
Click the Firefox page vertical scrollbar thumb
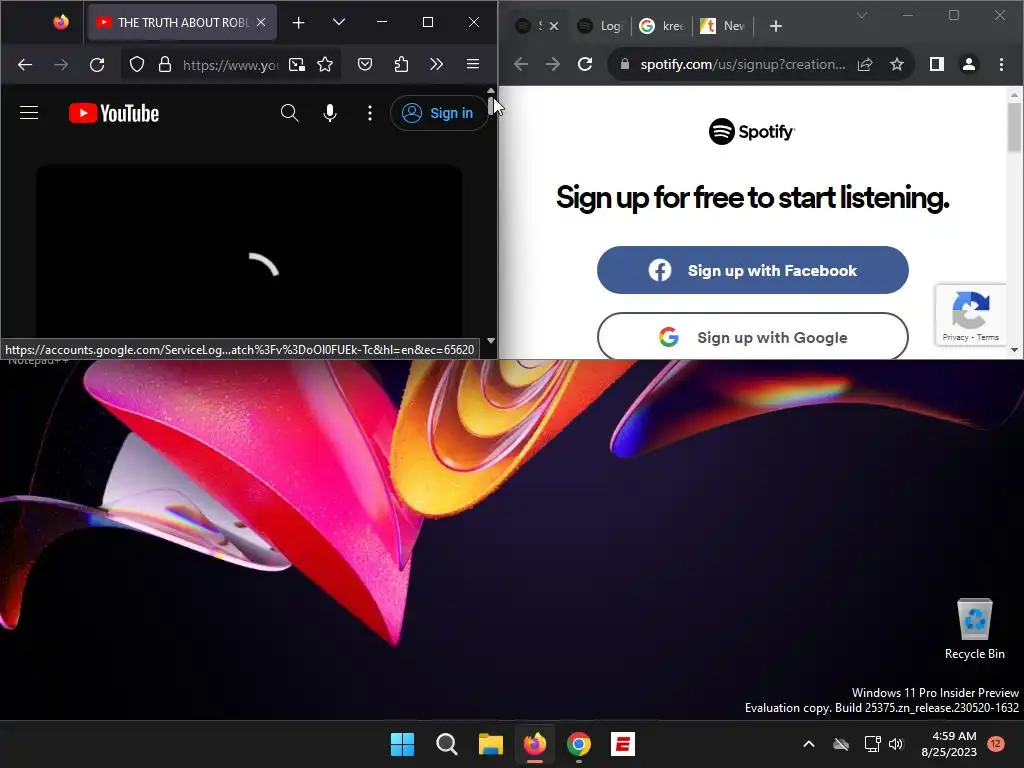491,105
